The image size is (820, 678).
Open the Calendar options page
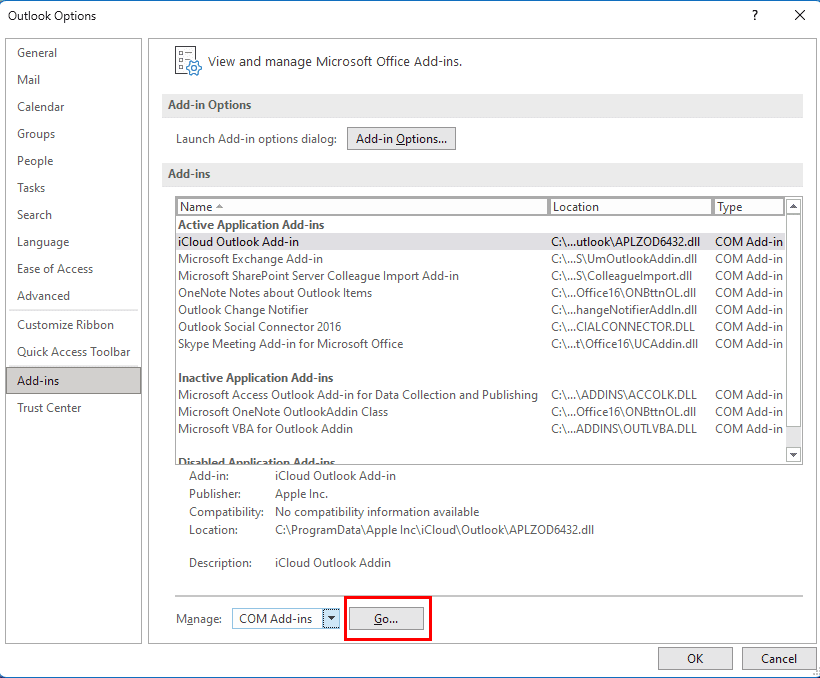click(73, 107)
